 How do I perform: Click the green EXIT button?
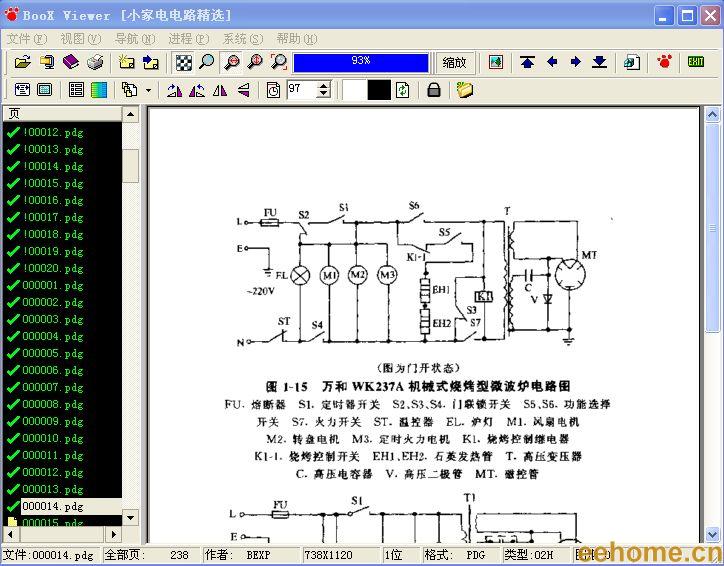695,61
